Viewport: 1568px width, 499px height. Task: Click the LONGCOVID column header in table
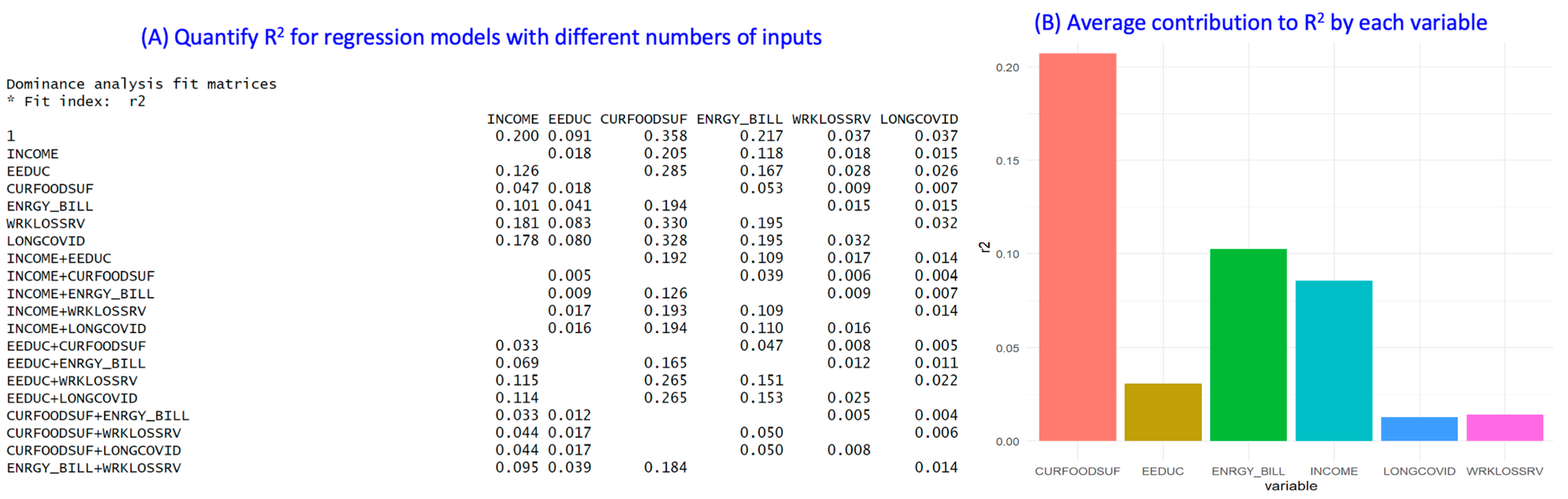click(918, 119)
